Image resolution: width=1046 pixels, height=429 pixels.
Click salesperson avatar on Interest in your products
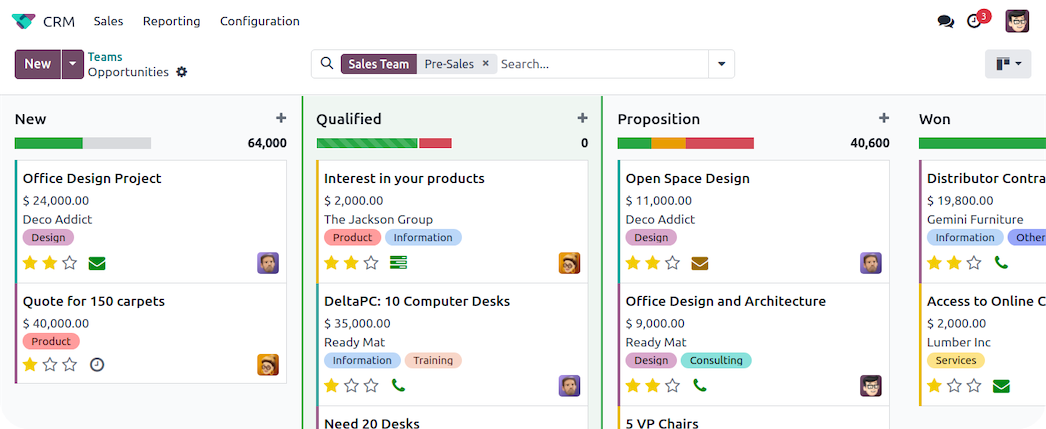(570, 263)
